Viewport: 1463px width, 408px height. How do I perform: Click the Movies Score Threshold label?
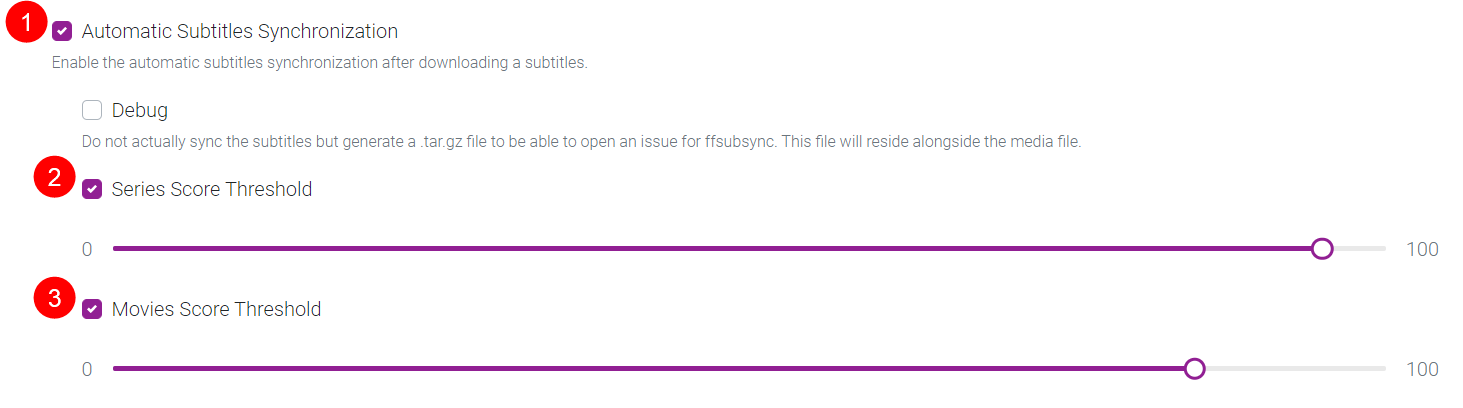(216, 309)
